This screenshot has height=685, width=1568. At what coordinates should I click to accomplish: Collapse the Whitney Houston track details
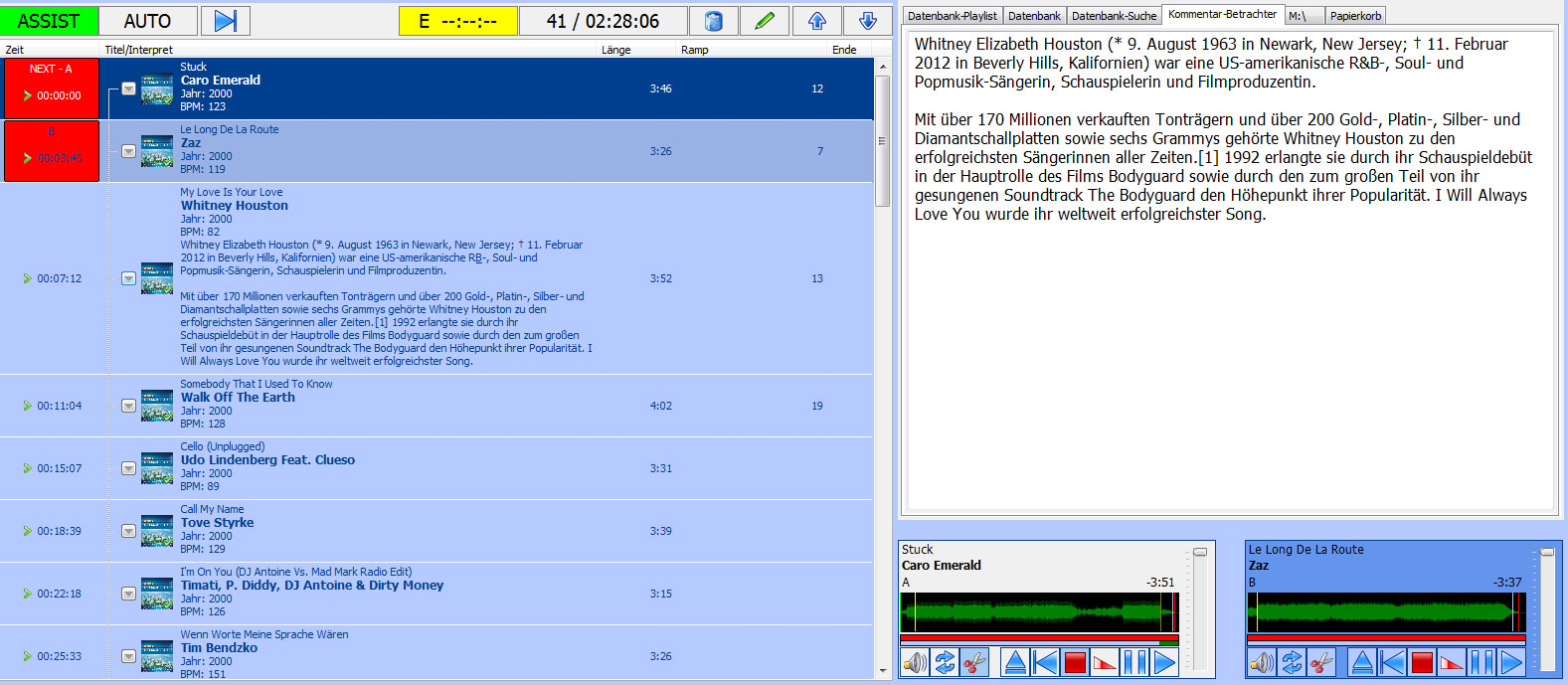click(128, 278)
